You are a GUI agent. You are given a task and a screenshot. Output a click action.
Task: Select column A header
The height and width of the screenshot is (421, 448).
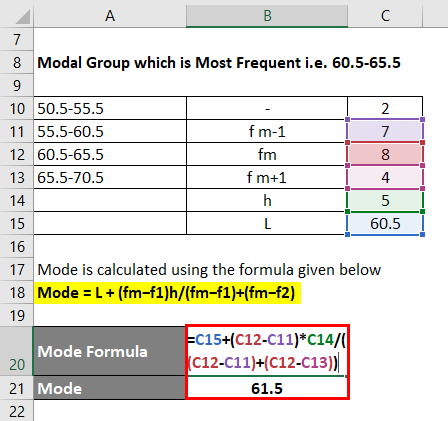(110, 16)
